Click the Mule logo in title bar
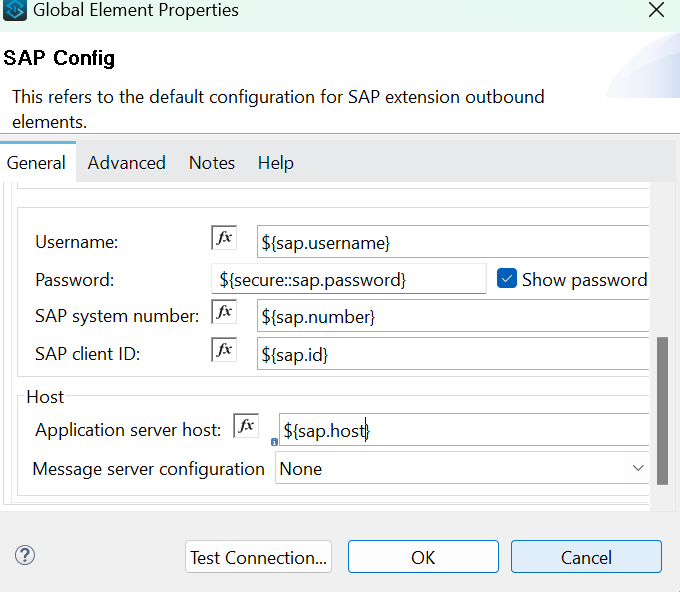680x592 pixels. pos(15,11)
